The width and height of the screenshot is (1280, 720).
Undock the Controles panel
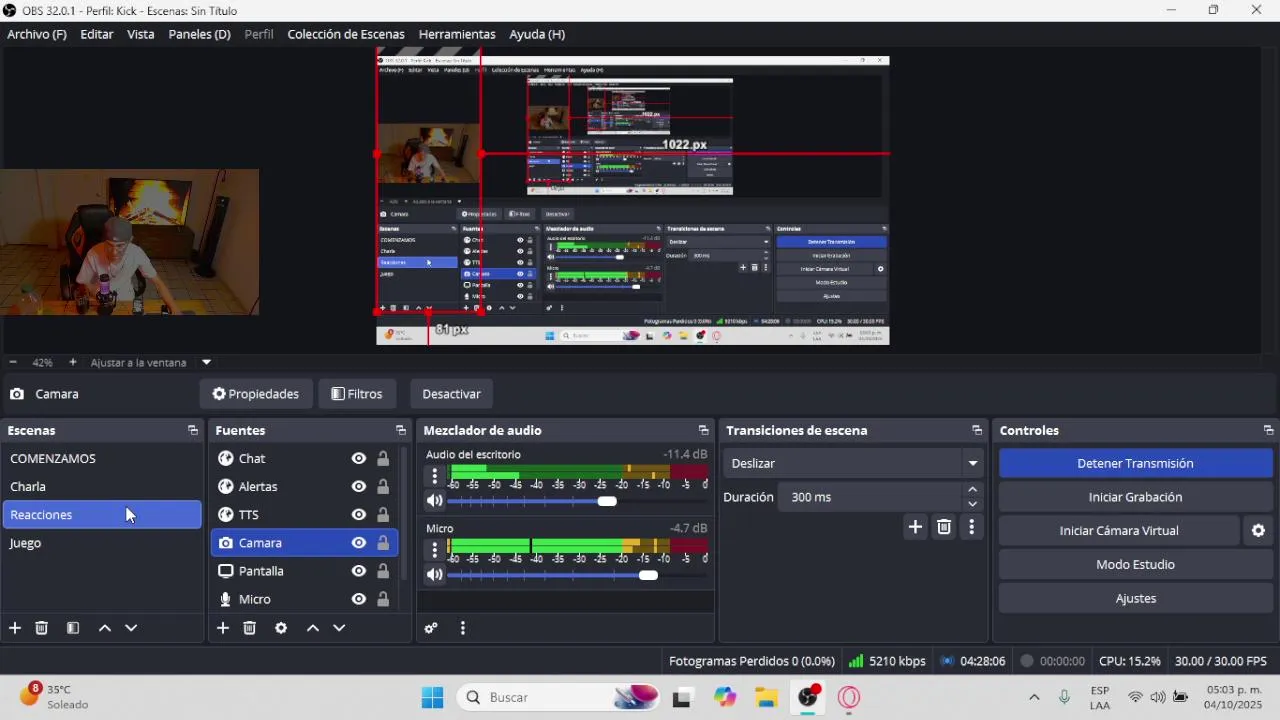pyautogui.click(x=1269, y=431)
